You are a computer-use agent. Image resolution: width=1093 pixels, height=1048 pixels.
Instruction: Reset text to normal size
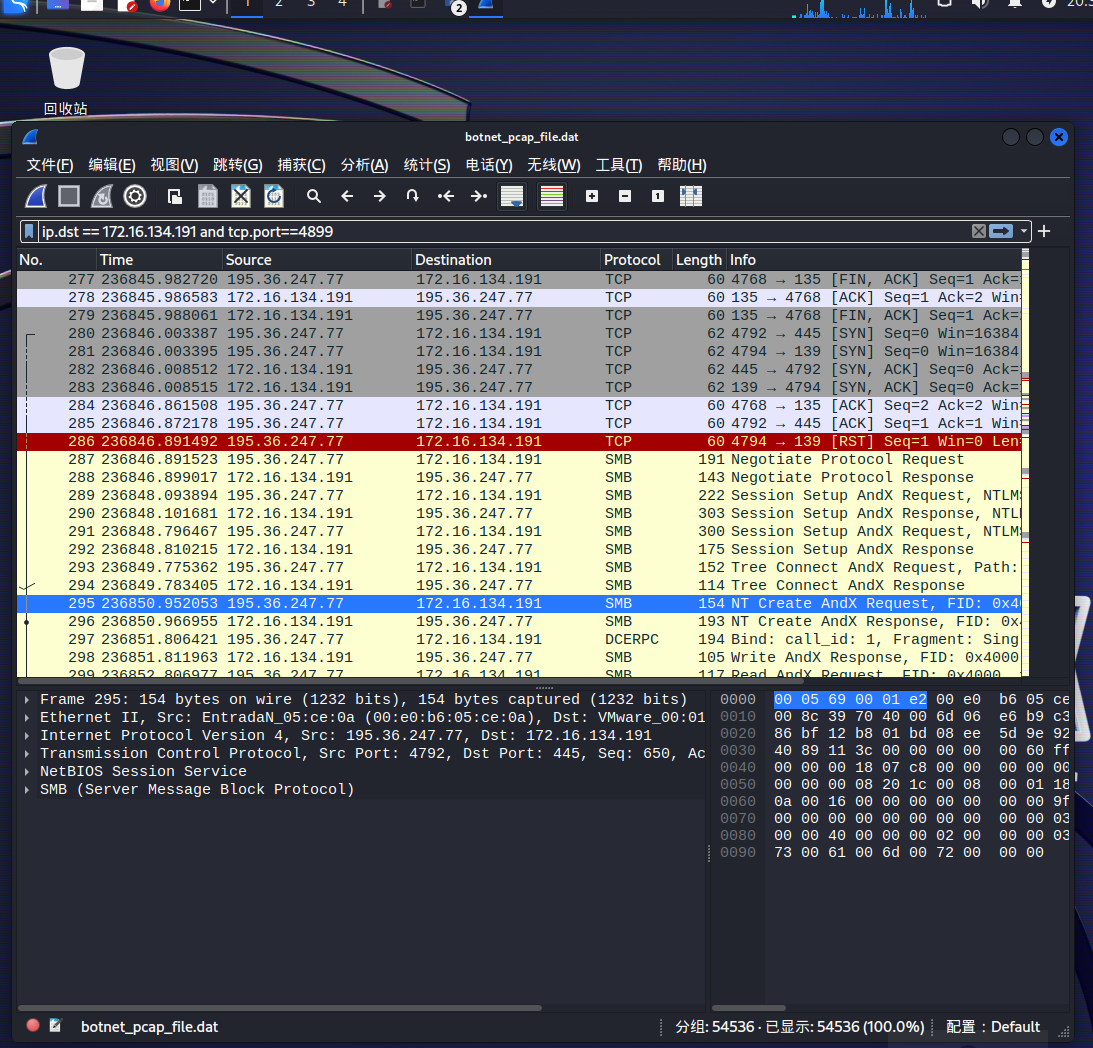tap(657, 197)
